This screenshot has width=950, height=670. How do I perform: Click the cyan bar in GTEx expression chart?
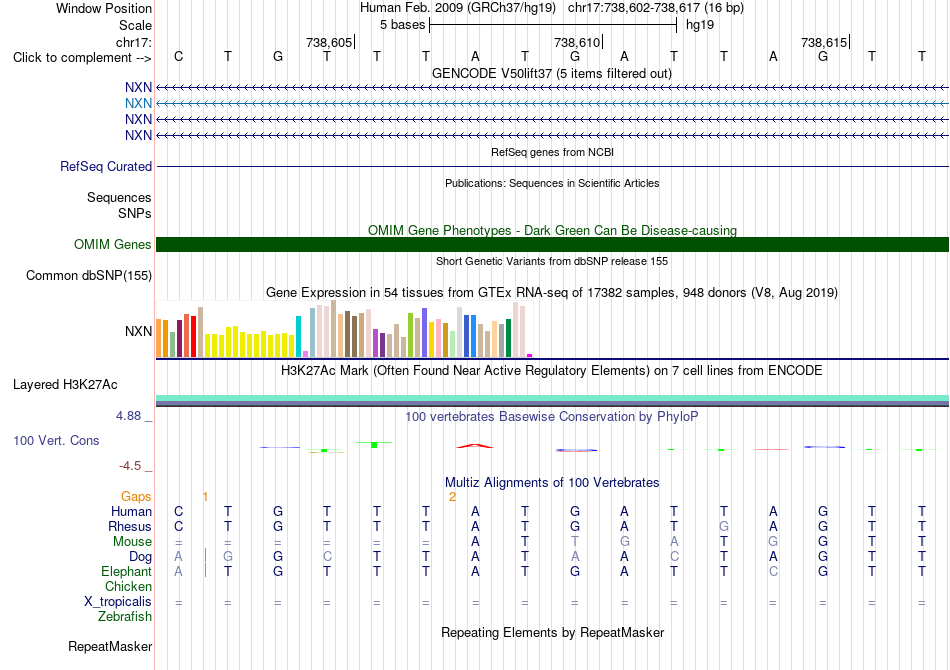(298, 336)
